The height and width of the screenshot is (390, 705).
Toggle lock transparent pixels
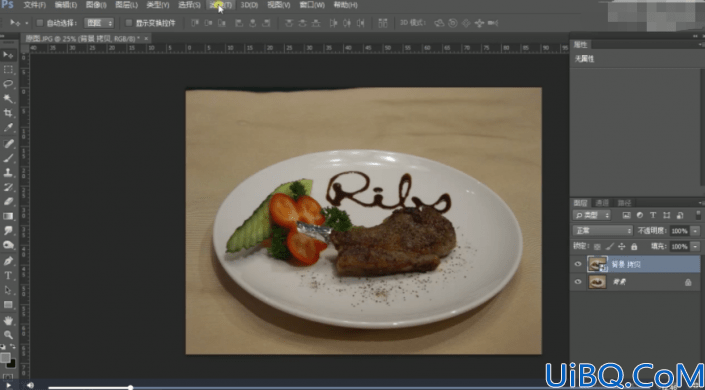597,247
